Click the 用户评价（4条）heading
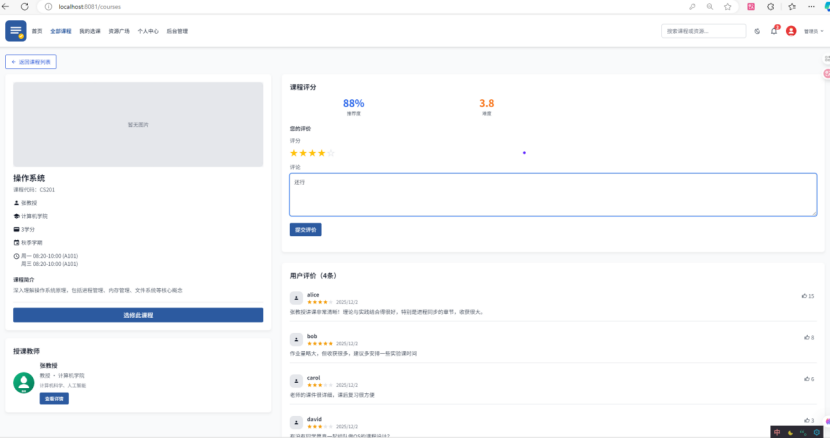Viewport: 830px width, 438px height. pos(313,275)
